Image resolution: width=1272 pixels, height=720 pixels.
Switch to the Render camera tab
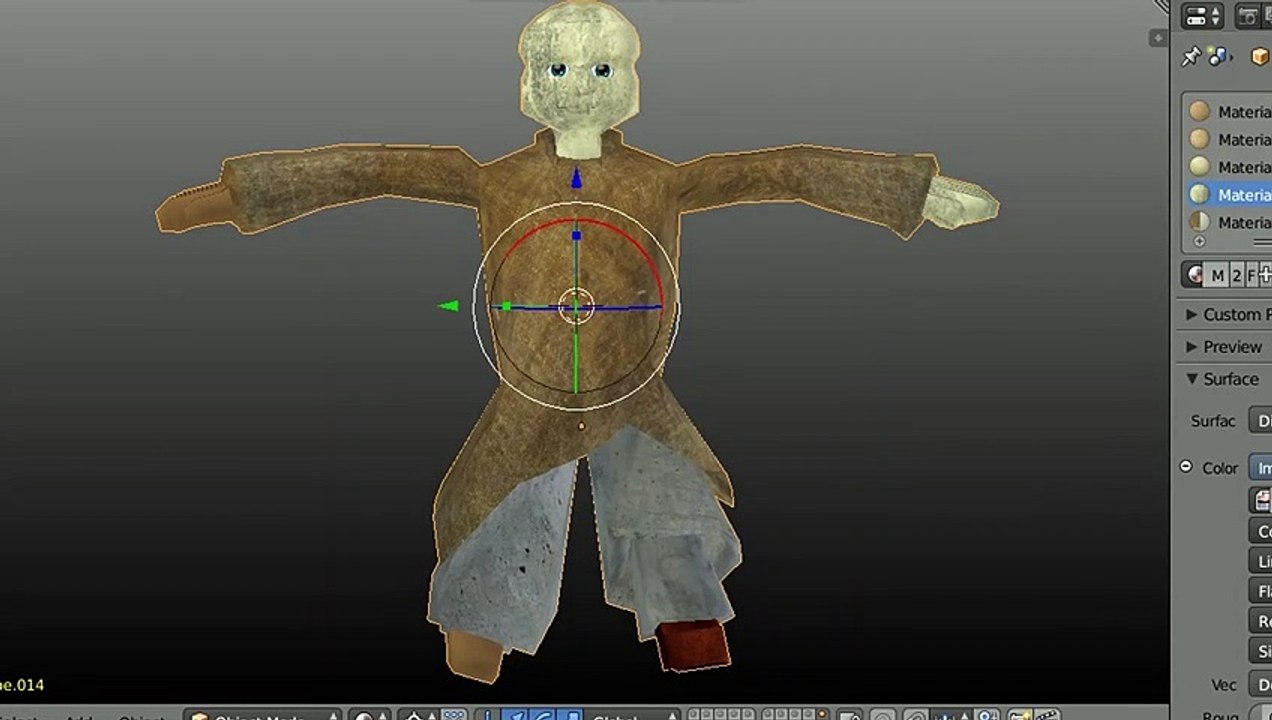(1250, 16)
